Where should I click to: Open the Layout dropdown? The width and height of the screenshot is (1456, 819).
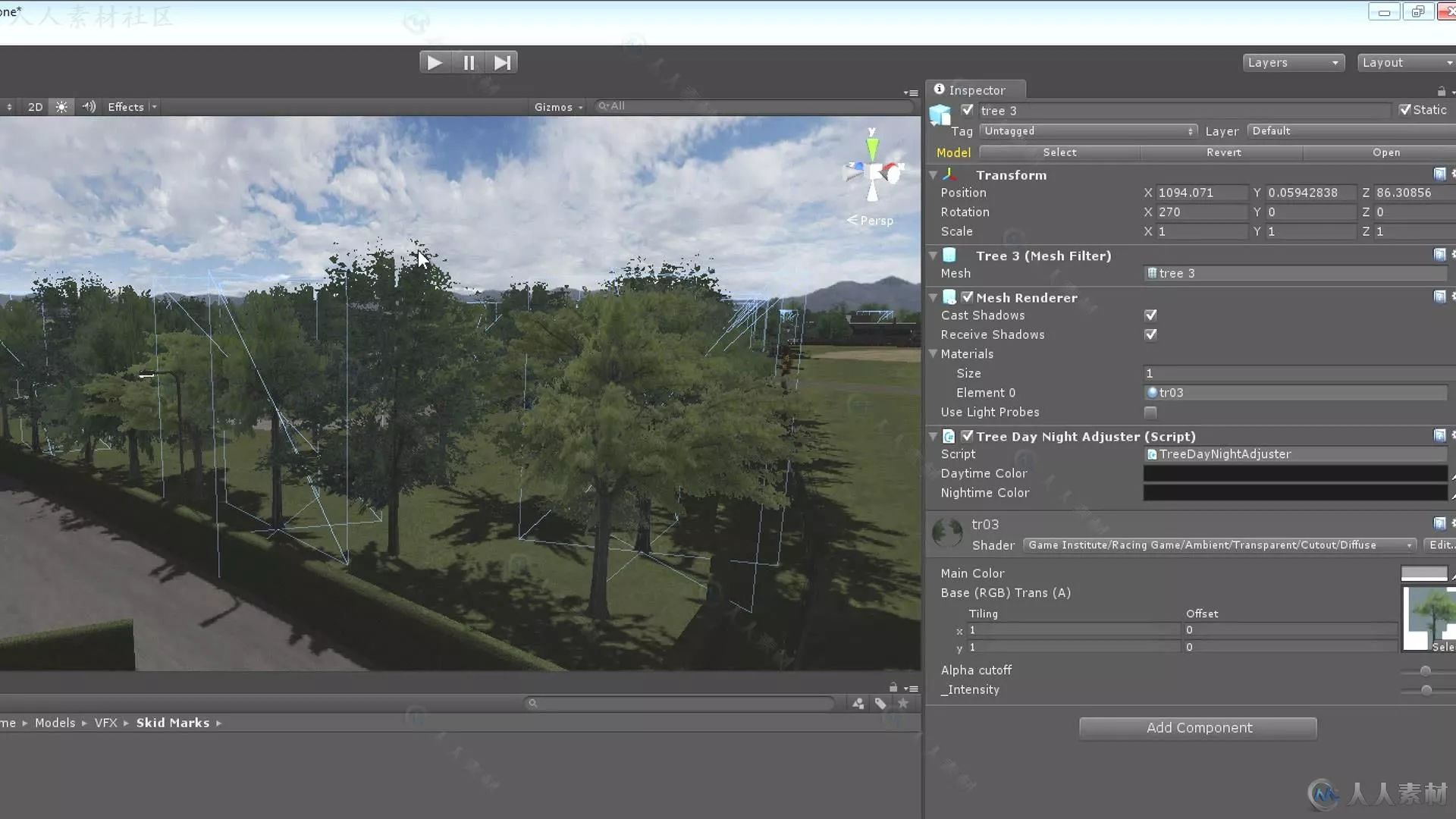point(1407,62)
